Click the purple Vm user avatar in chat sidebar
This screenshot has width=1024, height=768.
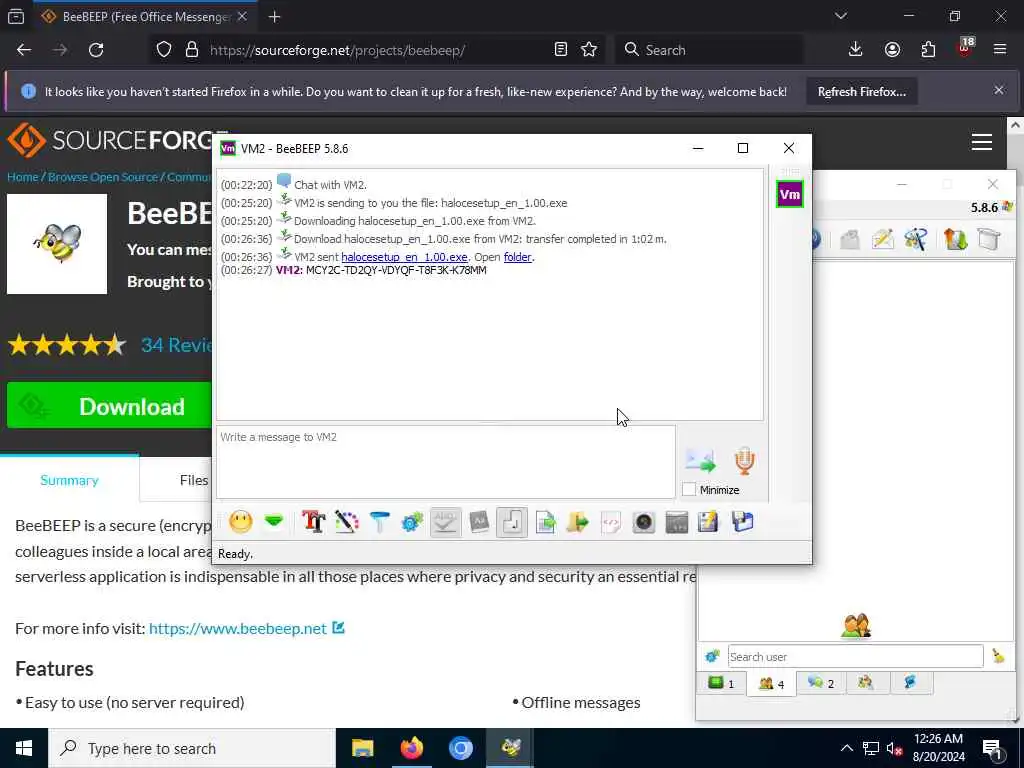coord(790,195)
